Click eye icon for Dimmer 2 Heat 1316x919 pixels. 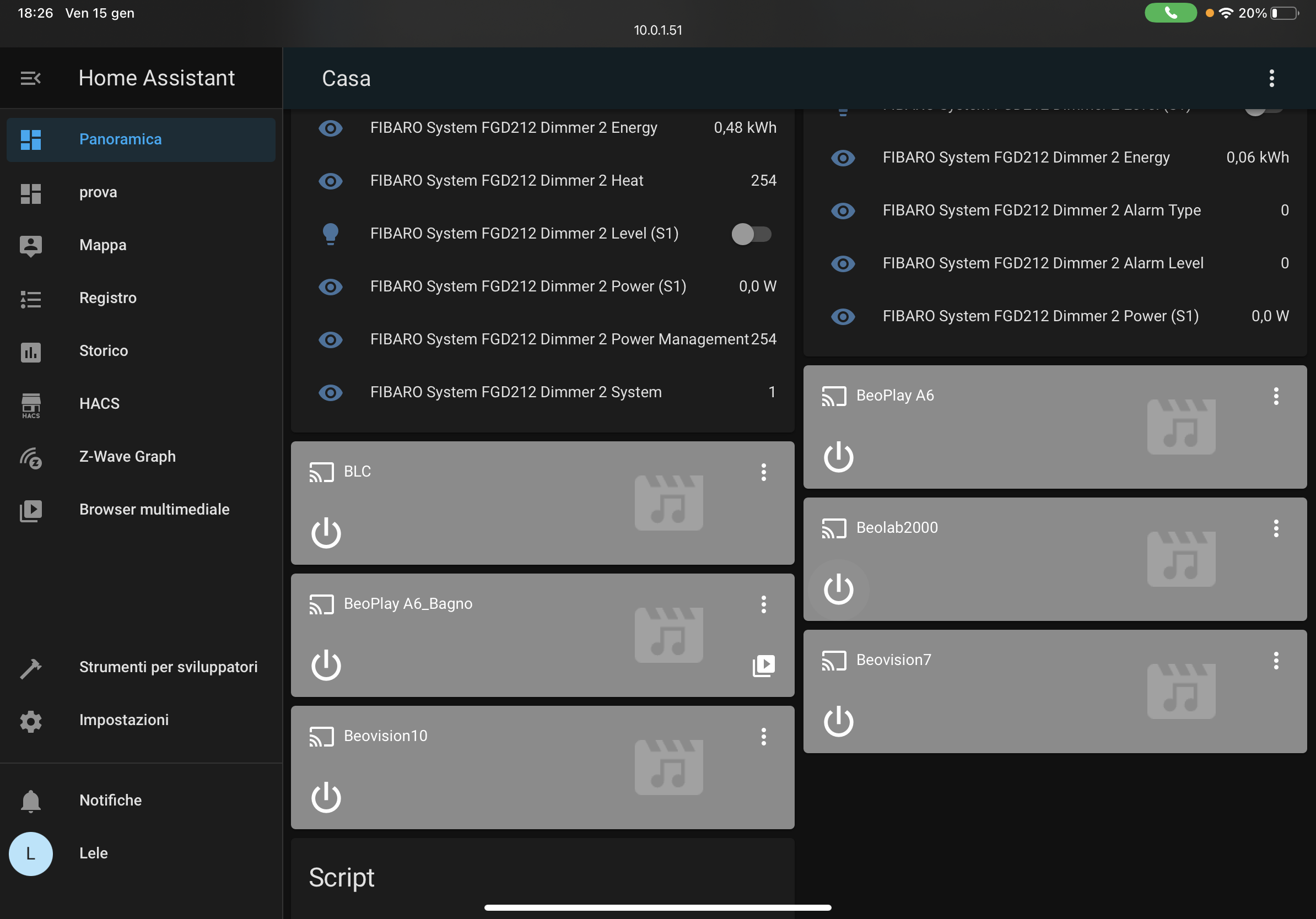pos(330,181)
